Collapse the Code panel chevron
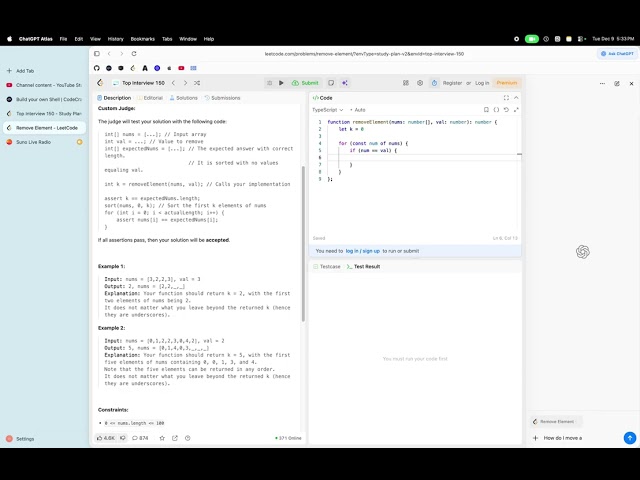Image resolution: width=640 pixels, height=480 pixels. pos(516,98)
